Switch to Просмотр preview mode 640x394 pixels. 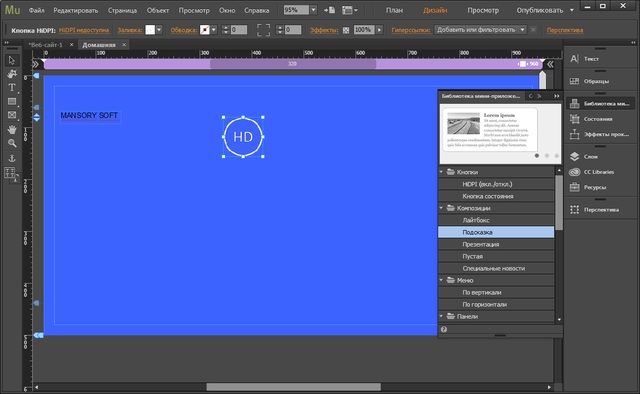coord(483,10)
